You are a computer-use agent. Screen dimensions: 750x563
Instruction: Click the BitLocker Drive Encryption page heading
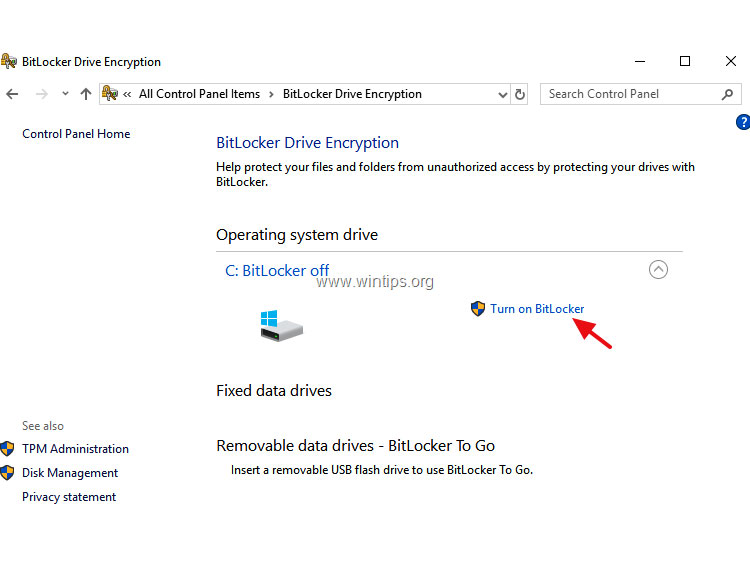[x=307, y=143]
